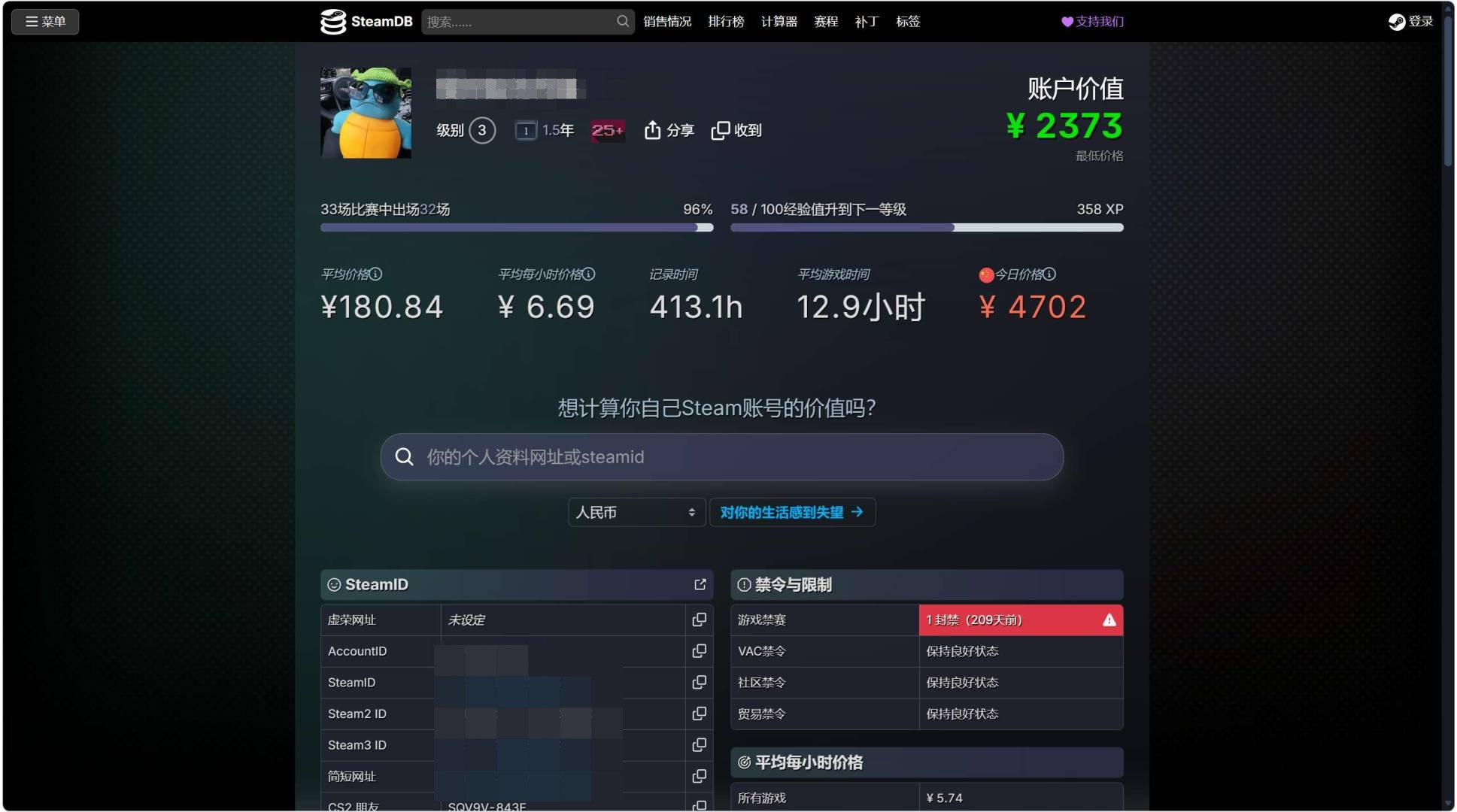Open the 标签 menu item
The height and width of the screenshot is (812, 1457).
[908, 22]
